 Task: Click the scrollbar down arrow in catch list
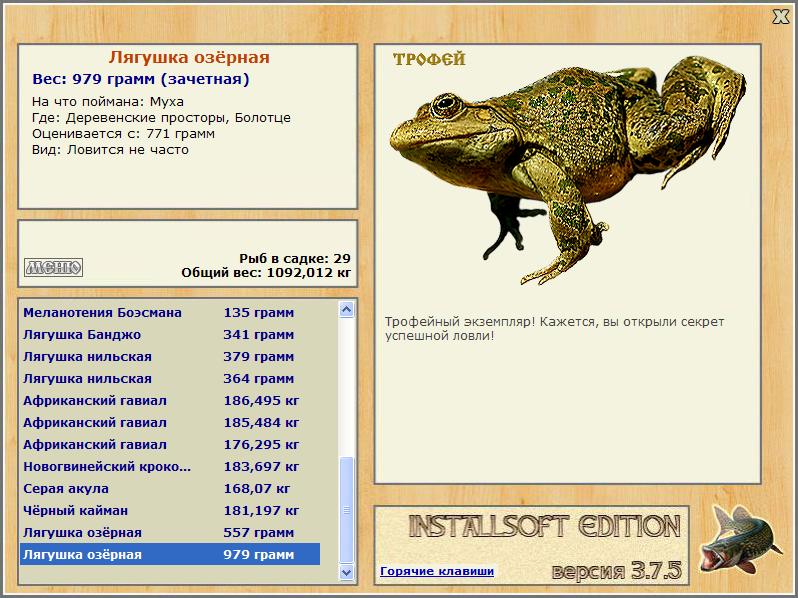[346, 572]
